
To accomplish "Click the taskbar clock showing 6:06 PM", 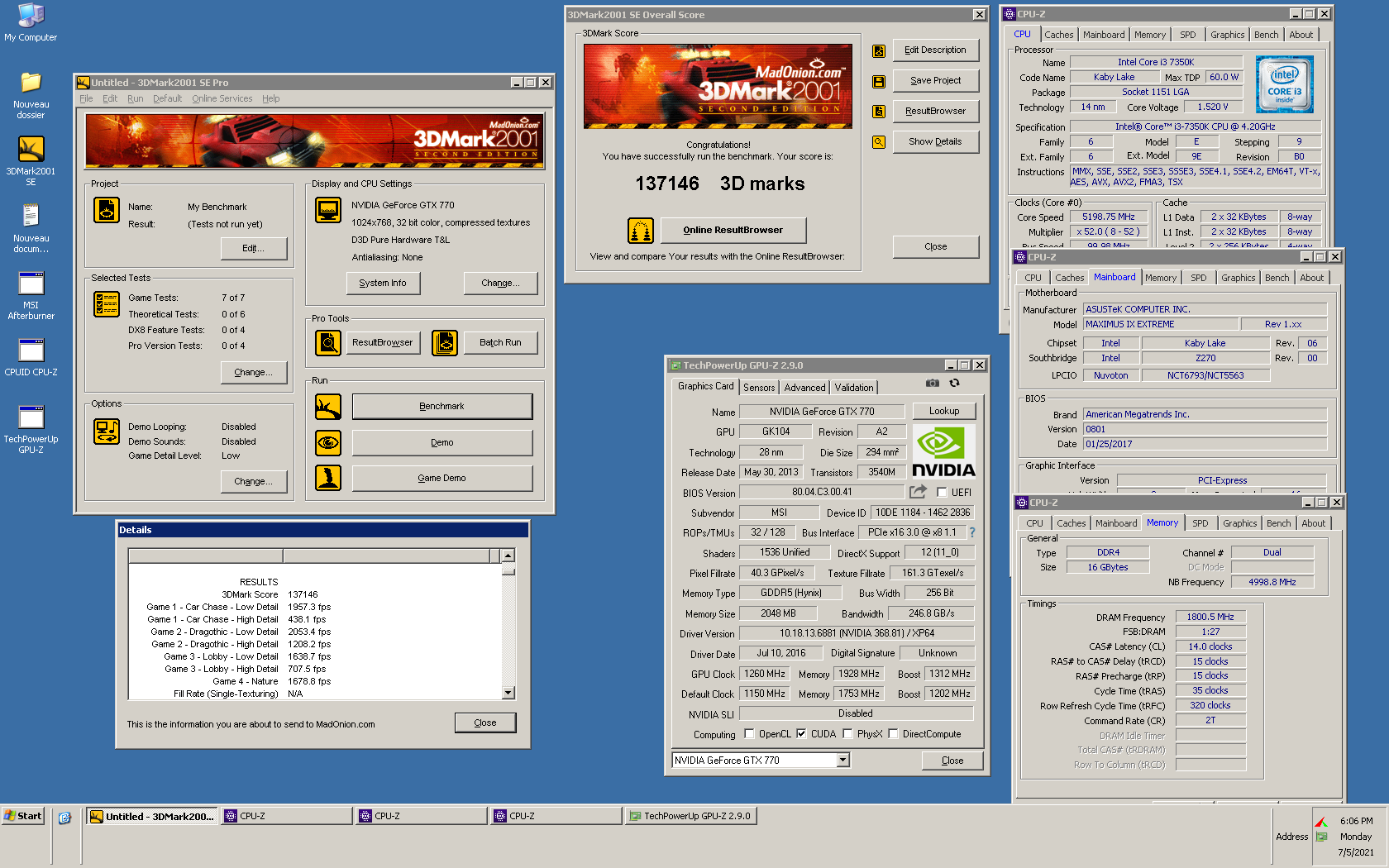I will [x=1357, y=821].
